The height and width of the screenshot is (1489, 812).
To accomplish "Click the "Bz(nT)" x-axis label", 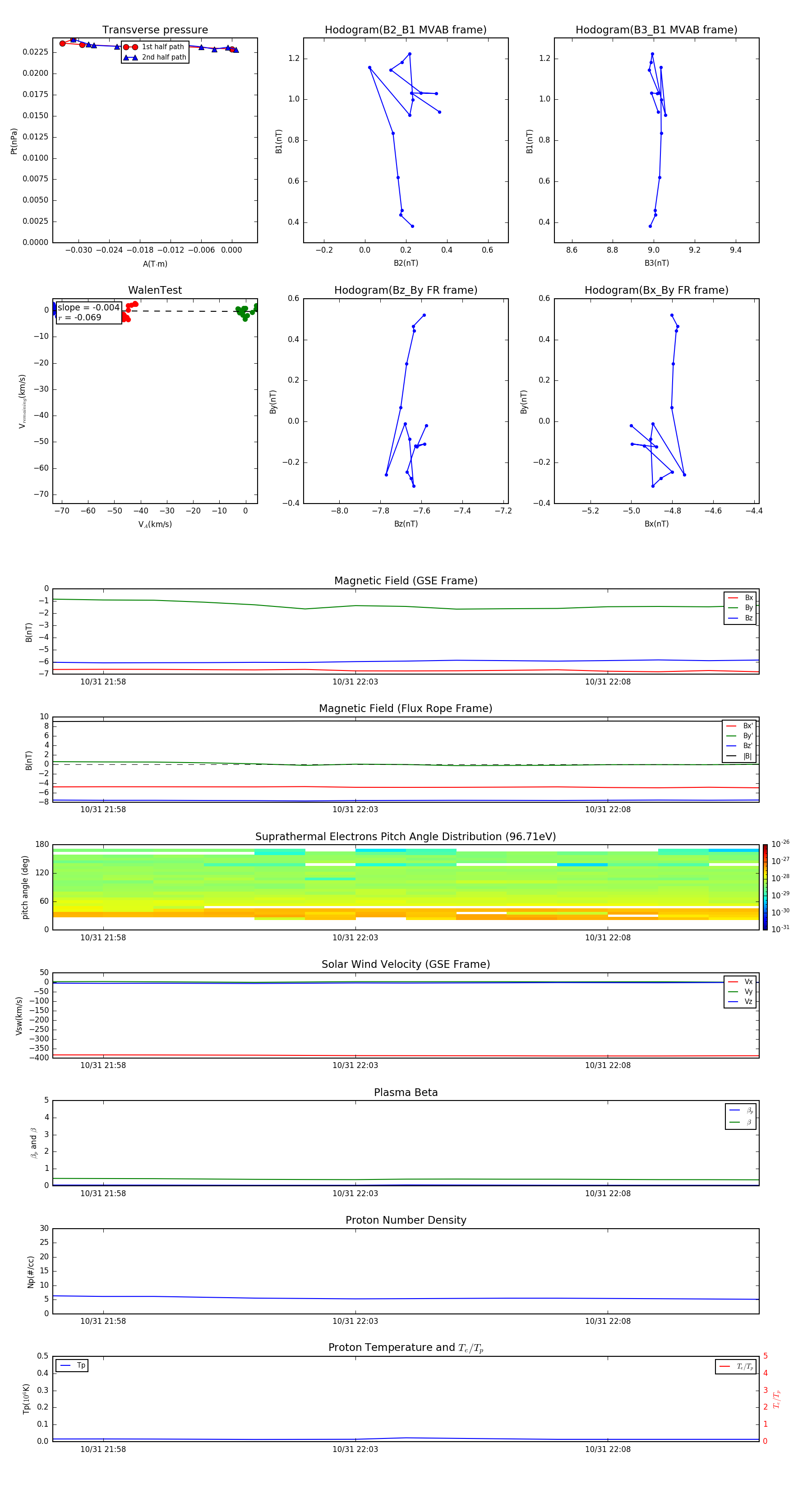I will [x=406, y=524].
